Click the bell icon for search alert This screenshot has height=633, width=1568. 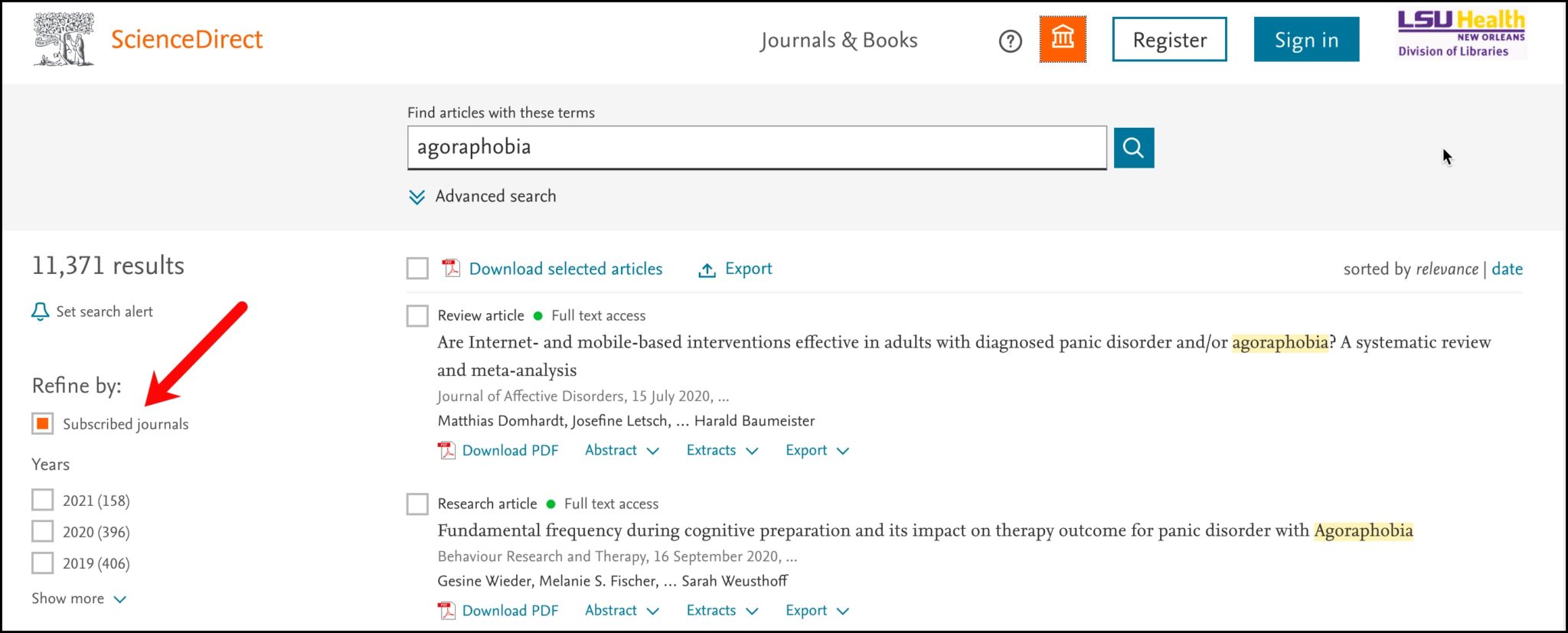click(x=40, y=312)
